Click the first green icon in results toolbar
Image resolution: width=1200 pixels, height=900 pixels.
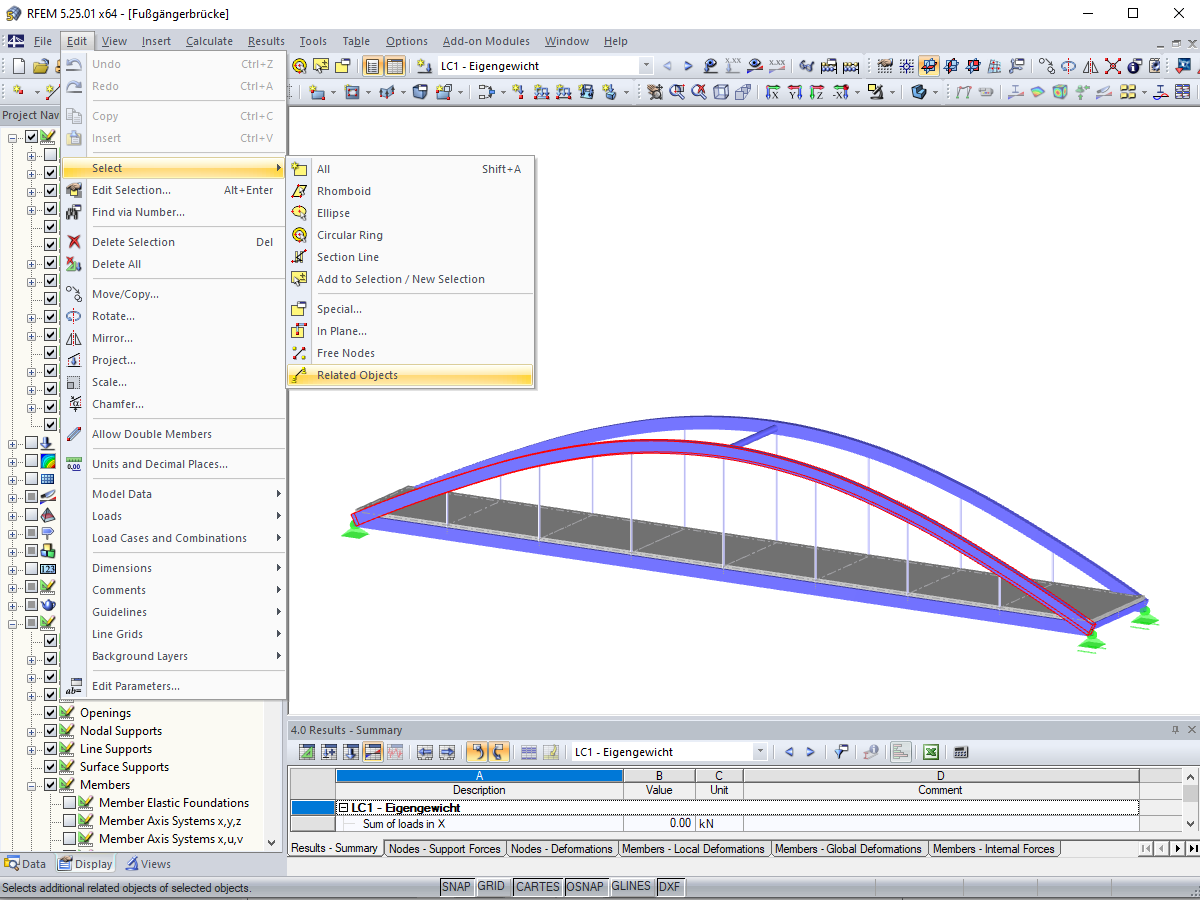coord(307,752)
